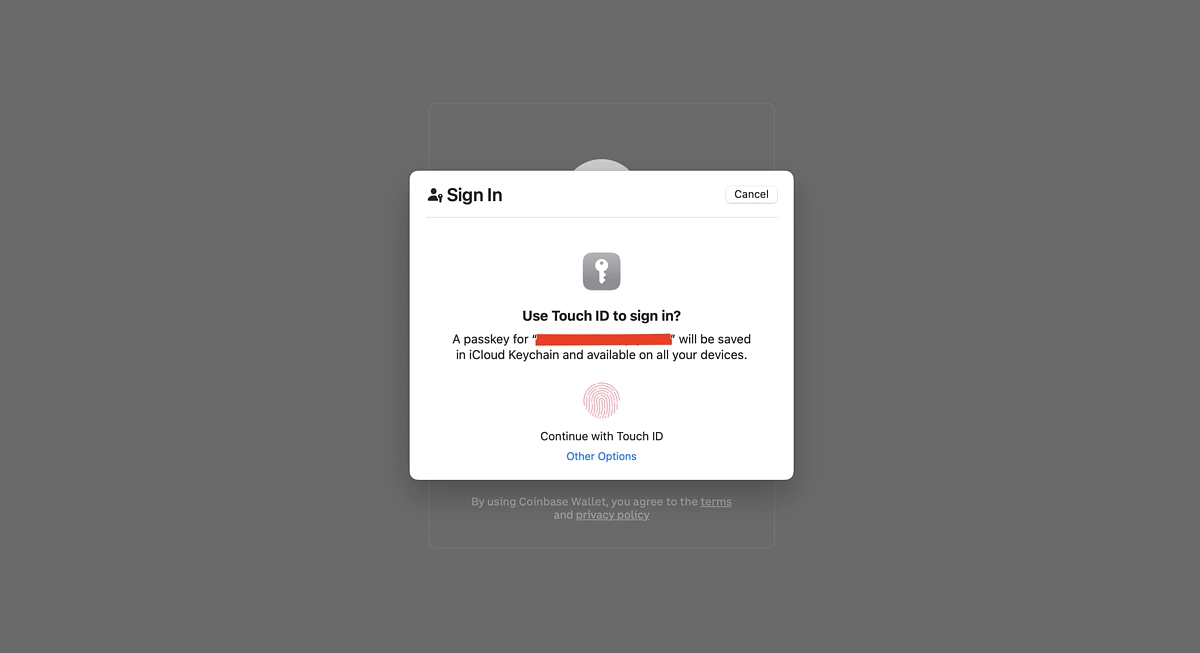
Task: Click the "Use Touch ID to sign in?" heading
Action: point(601,316)
